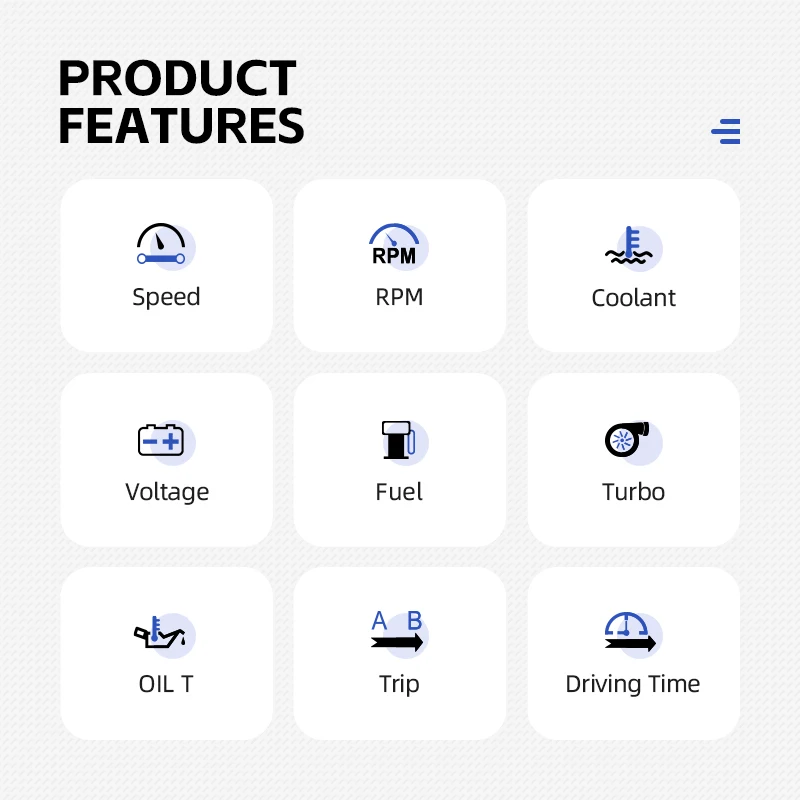The height and width of the screenshot is (800, 800).
Task: Click the Coolant label
Action: (633, 298)
